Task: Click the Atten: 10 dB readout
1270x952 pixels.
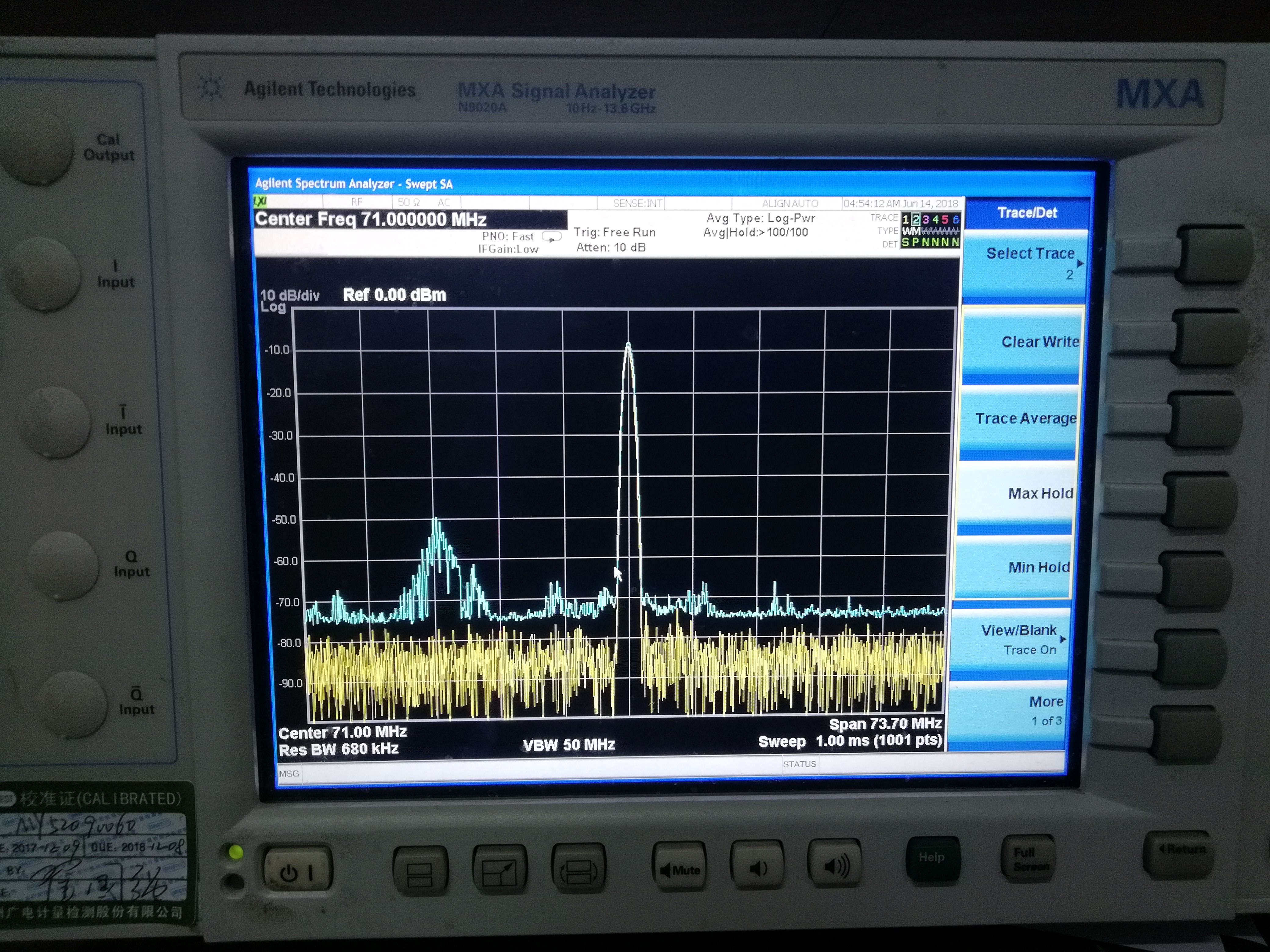Action: tap(611, 247)
